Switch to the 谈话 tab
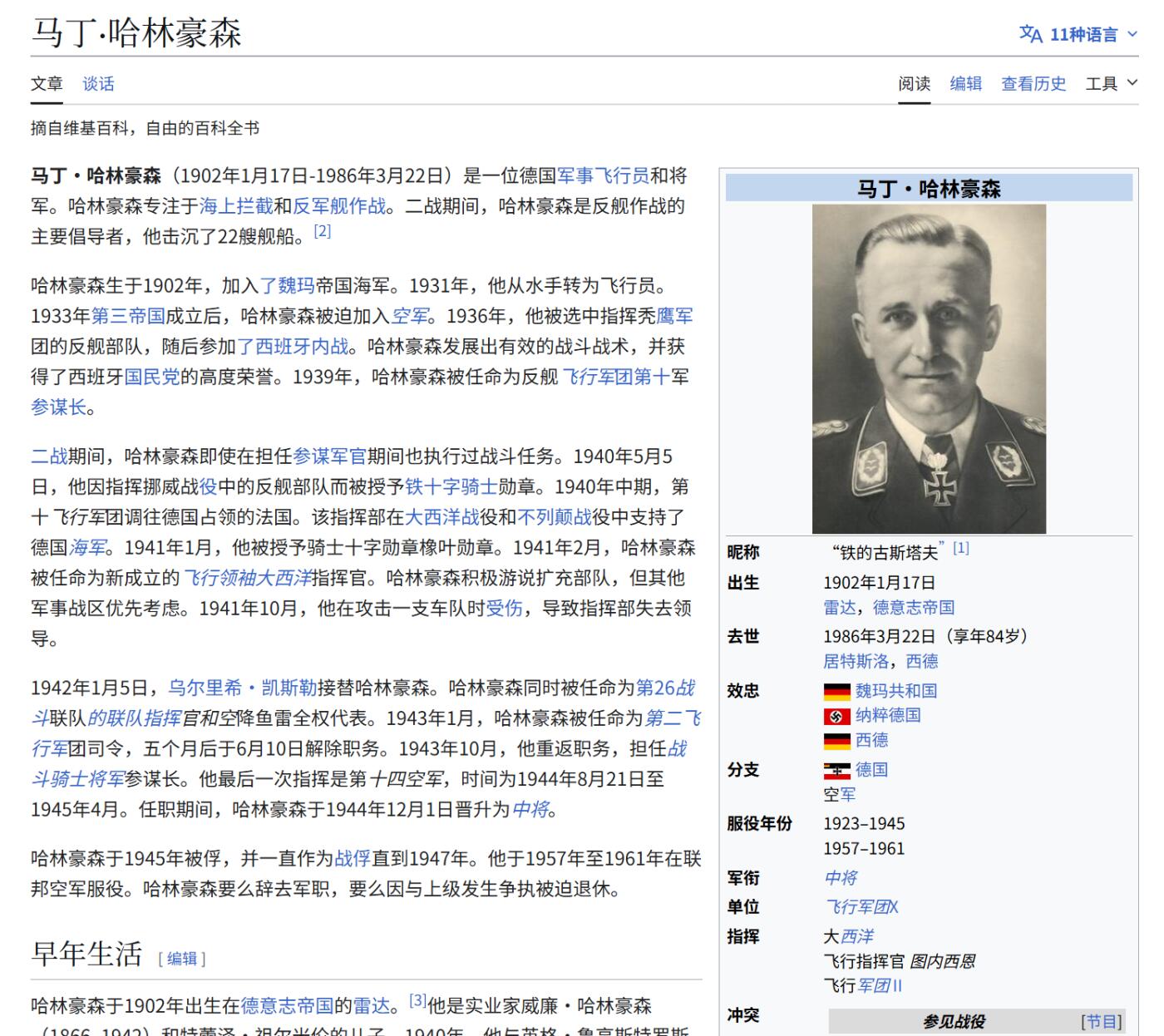Viewport: 1164px width, 1036px height. pos(98,84)
